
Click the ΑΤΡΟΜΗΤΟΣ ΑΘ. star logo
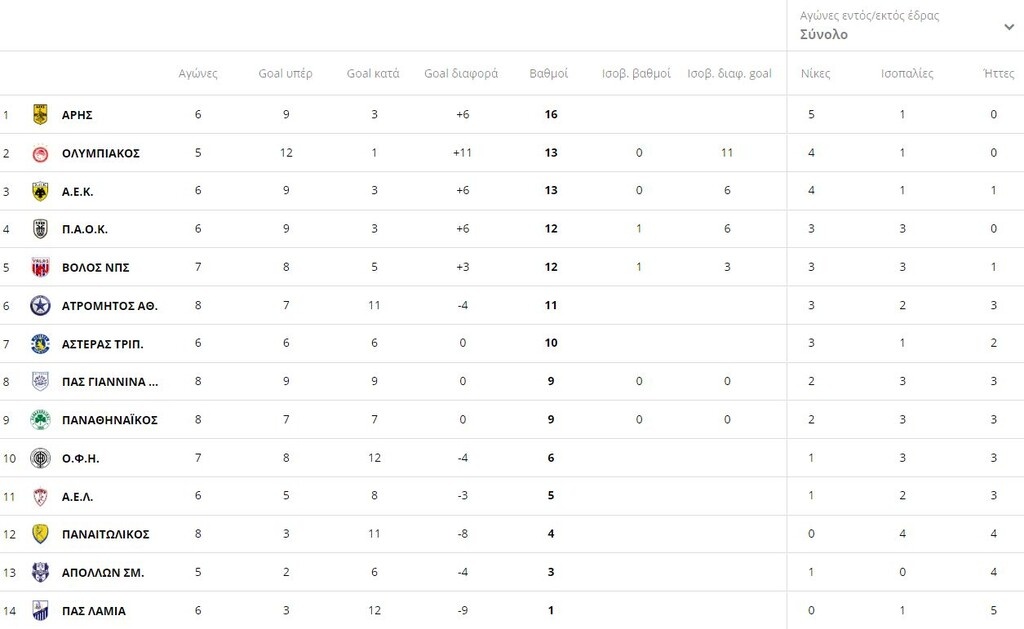pos(40,305)
